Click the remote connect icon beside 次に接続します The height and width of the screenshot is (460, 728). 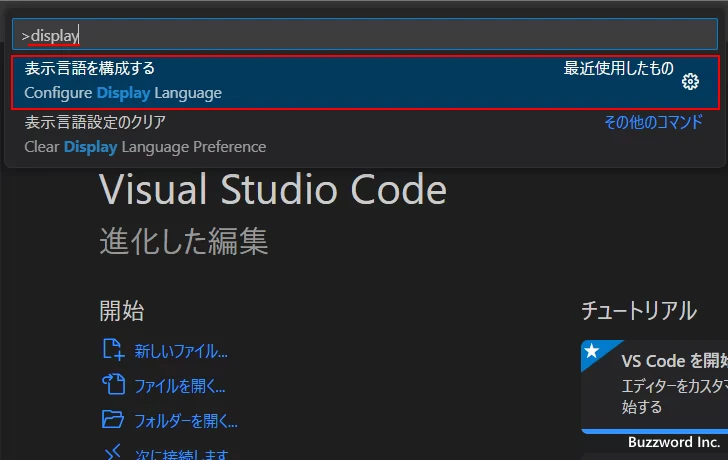tap(113, 452)
